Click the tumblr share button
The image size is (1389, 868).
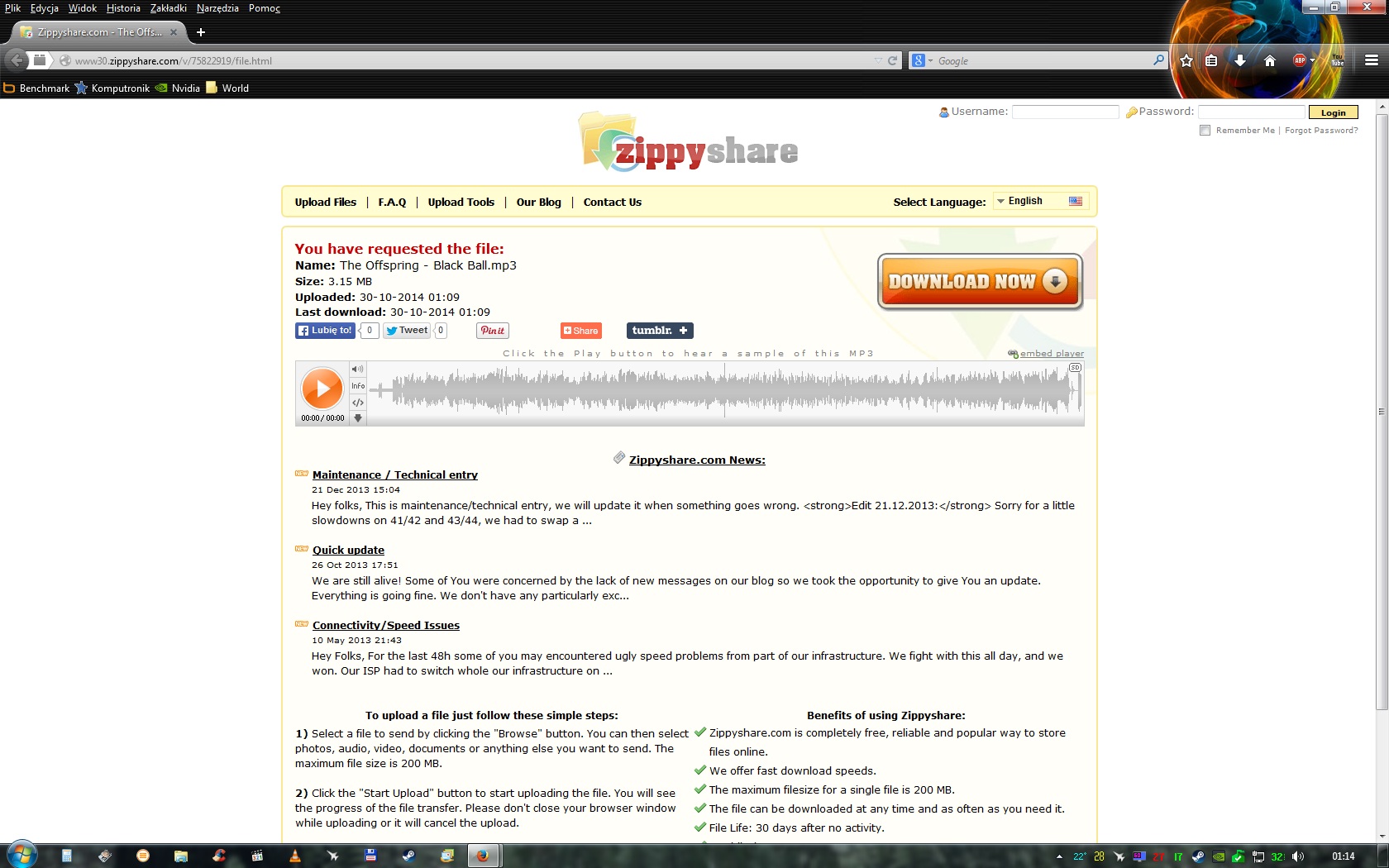[x=660, y=331]
